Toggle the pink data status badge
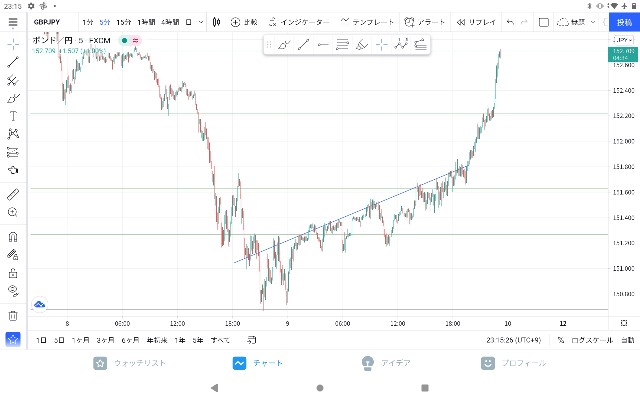The height and width of the screenshot is (400, 640). (136, 40)
